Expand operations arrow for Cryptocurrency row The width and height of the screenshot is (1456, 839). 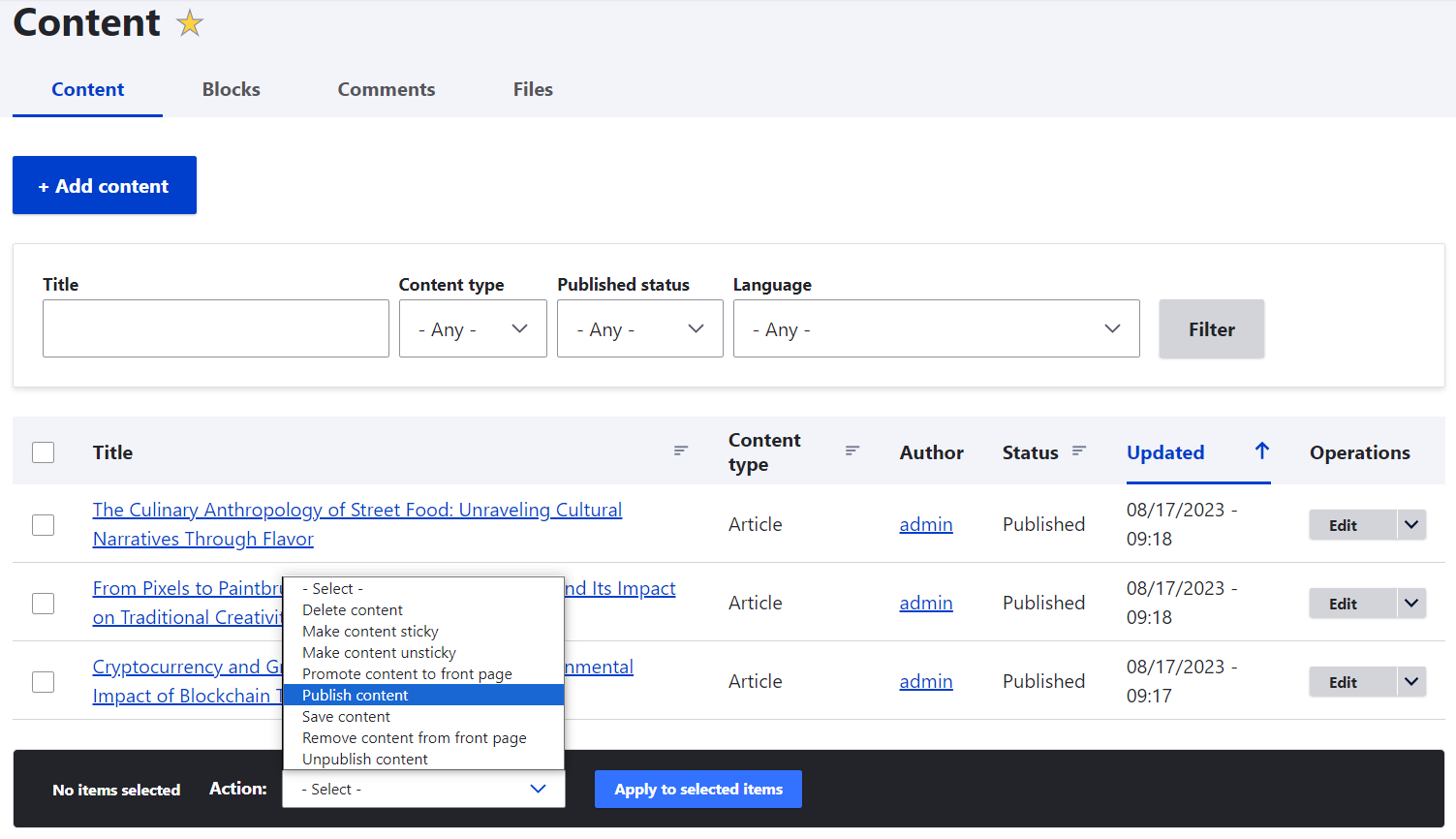pos(1411,682)
